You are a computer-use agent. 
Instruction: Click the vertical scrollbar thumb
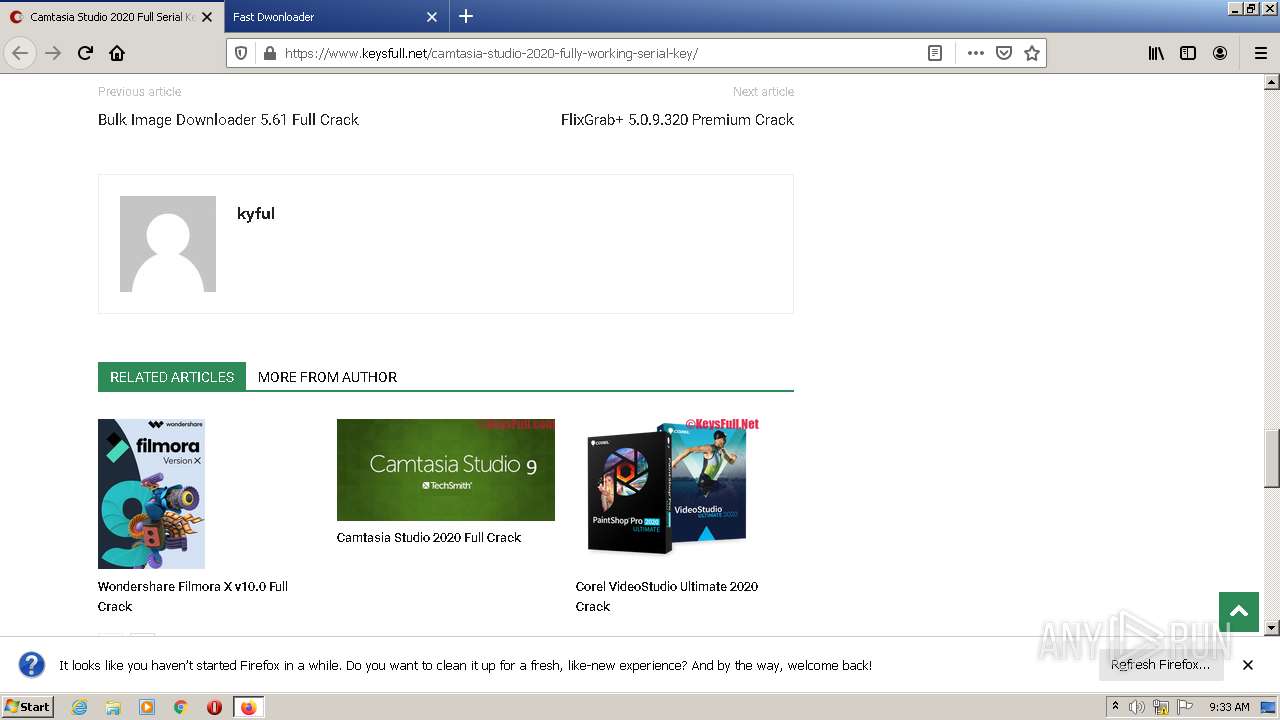tap(1272, 457)
